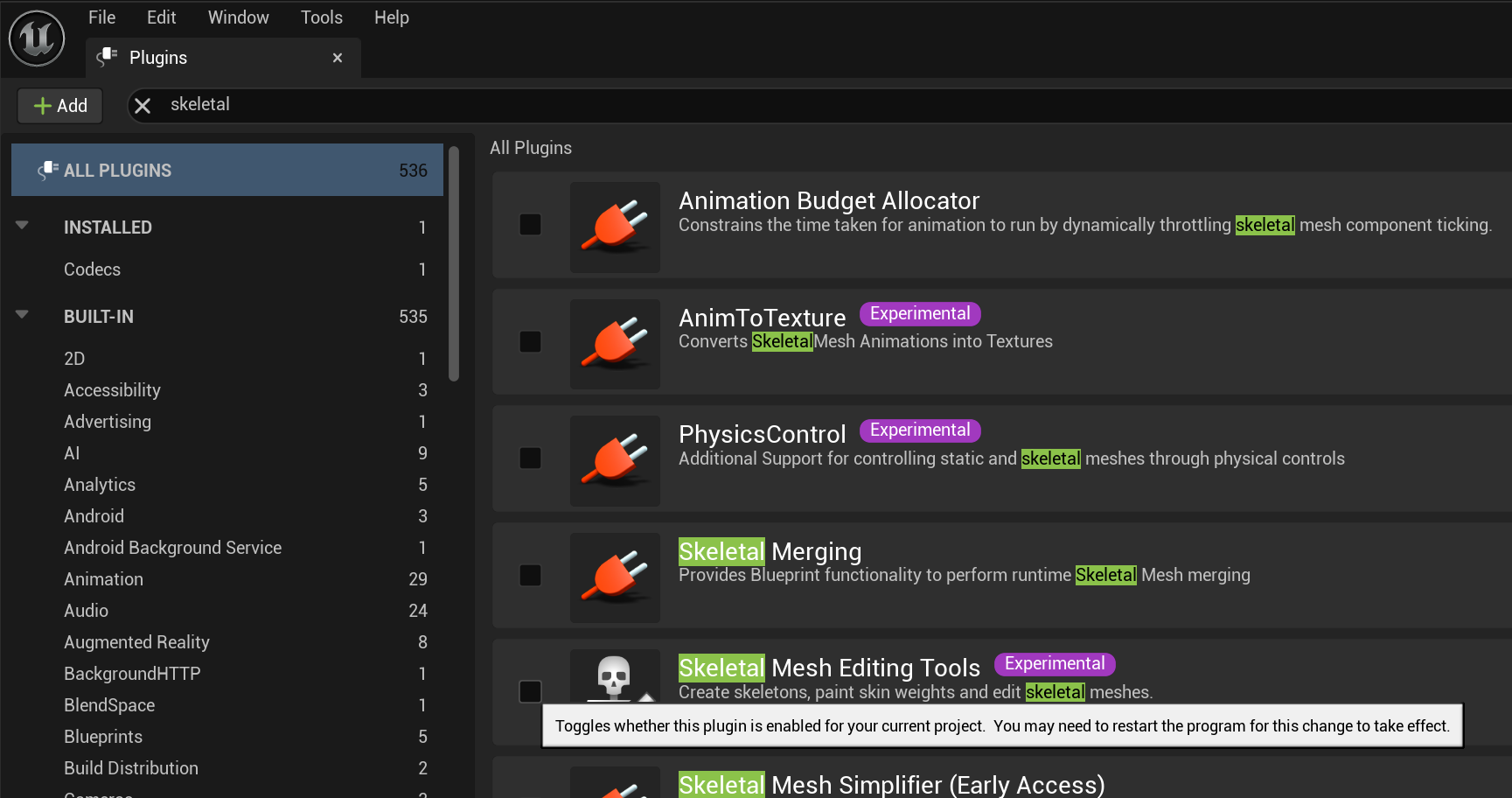Image resolution: width=1512 pixels, height=798 pixels.
Task: Select the Audio category
Action: pos(227,611)
